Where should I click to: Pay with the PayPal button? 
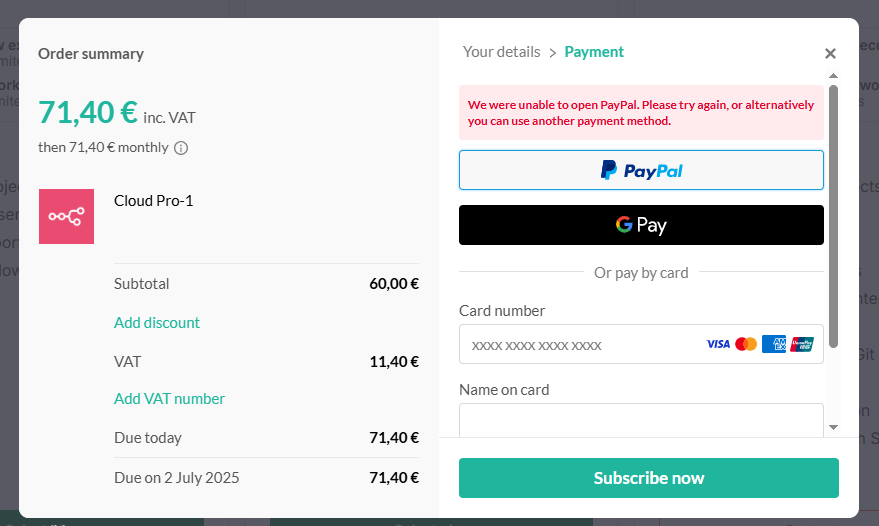[641, 170]
